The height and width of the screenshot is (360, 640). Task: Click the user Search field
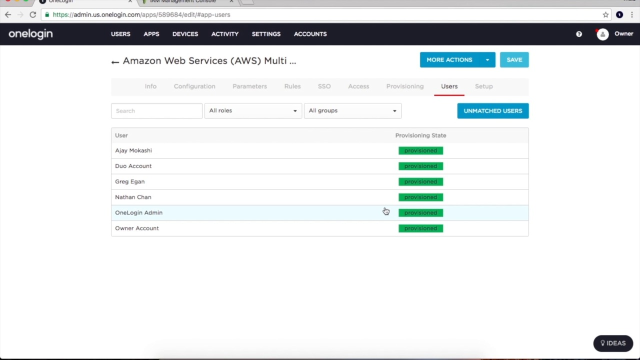pyautogui.click(x=157, y=111)
